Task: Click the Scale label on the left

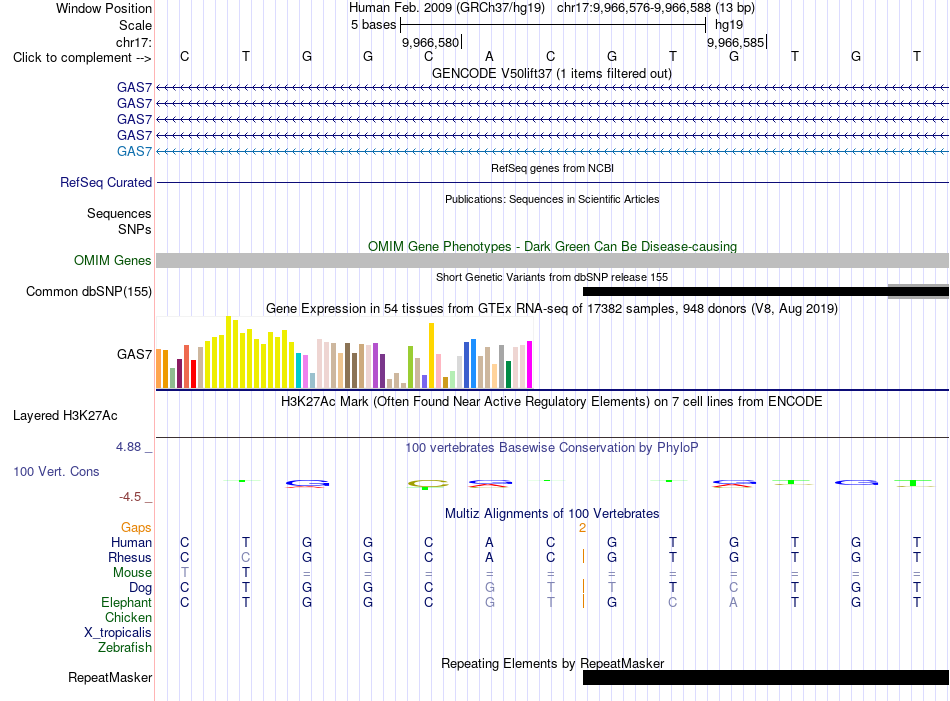Action: (x=135, y=25)
